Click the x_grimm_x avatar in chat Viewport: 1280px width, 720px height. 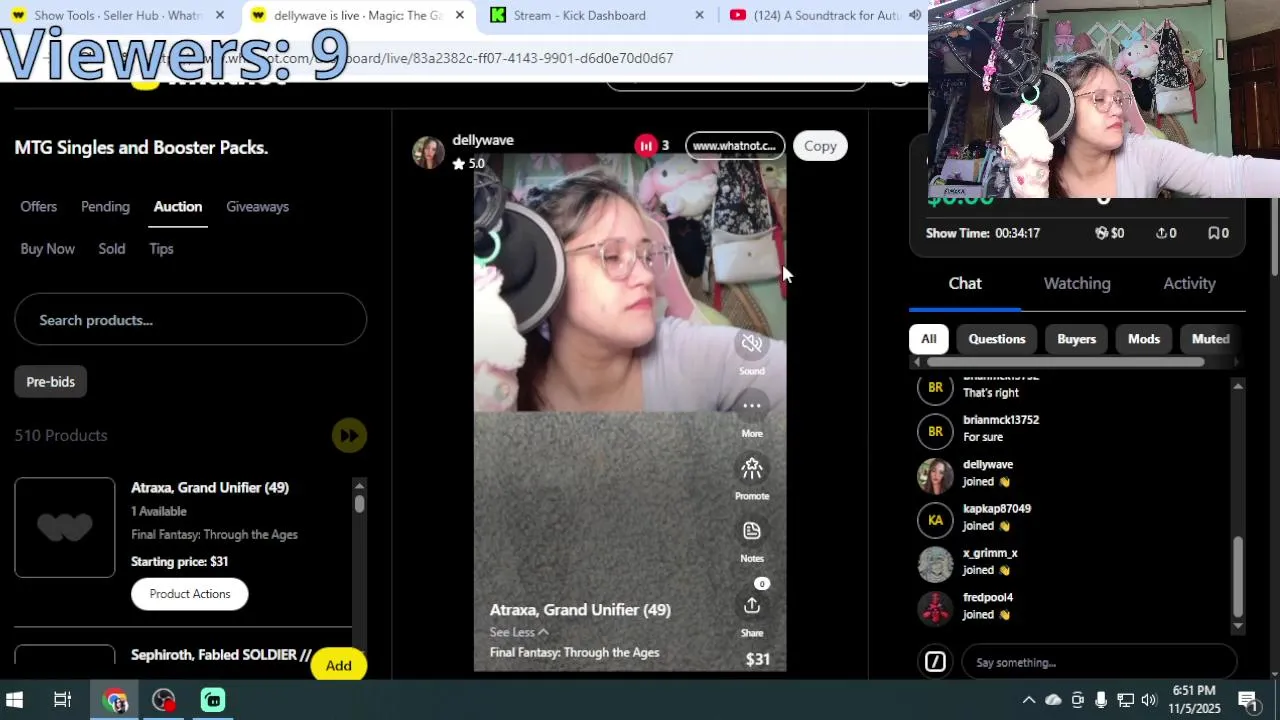tap(935, 564)
